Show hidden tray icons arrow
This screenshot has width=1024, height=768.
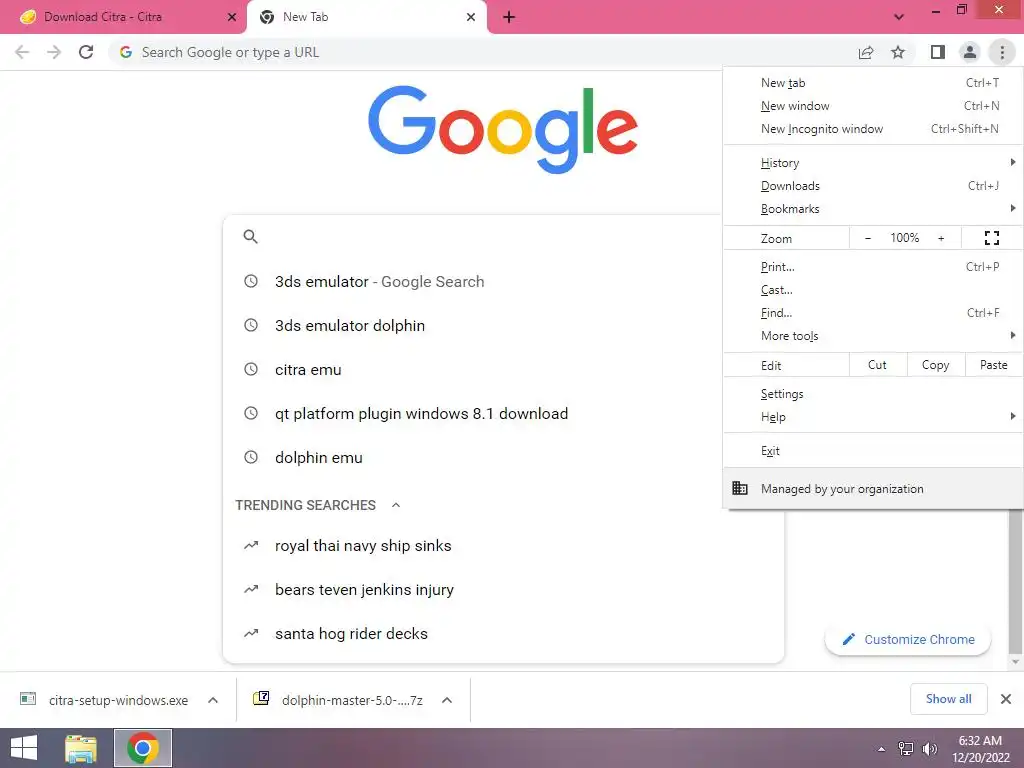[x=882, y=749]
